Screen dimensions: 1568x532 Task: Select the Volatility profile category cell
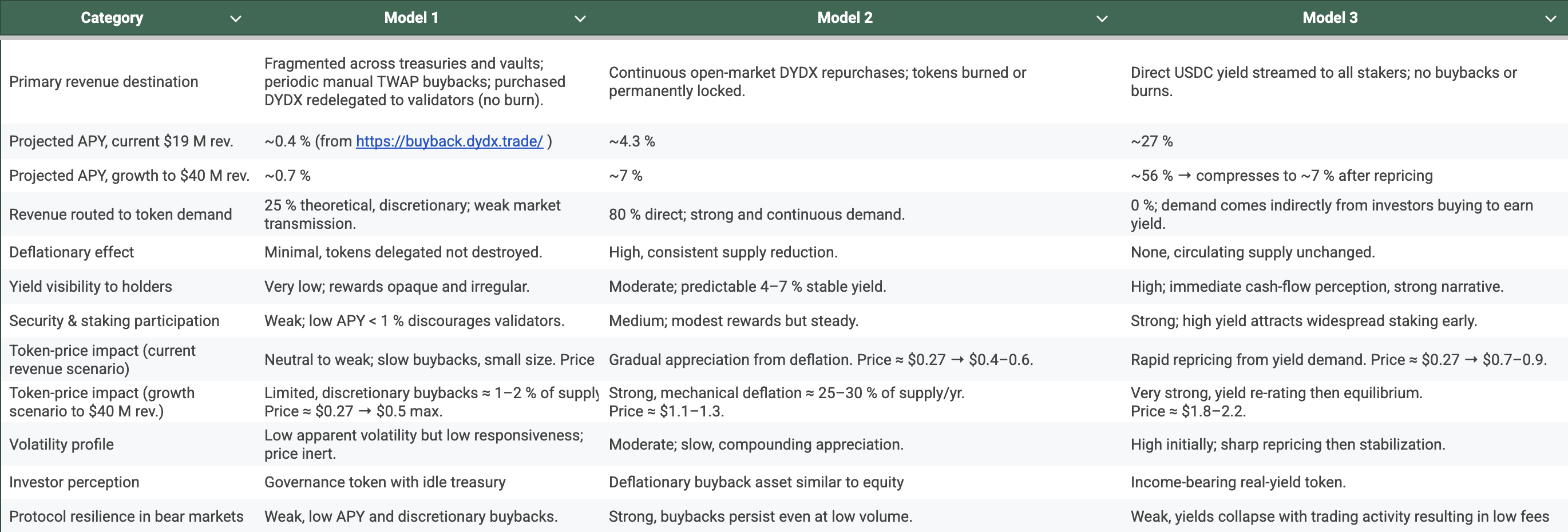(x=61, y=444)
